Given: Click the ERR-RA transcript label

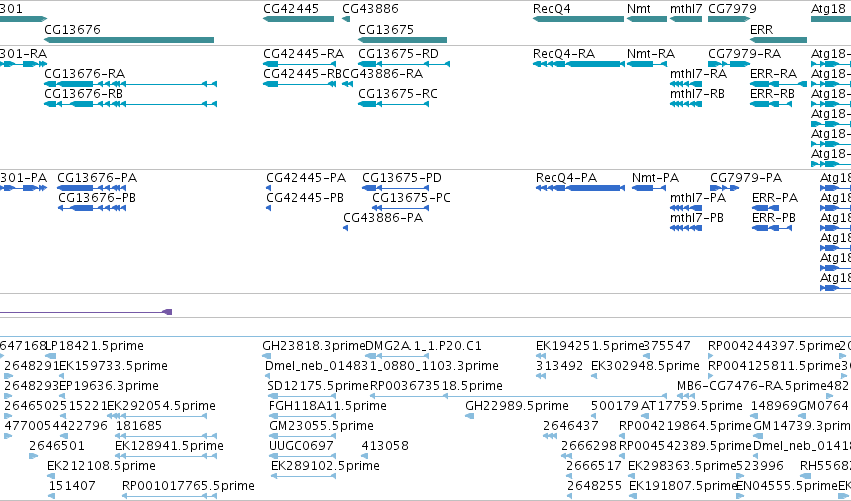Looking at the screenshot, I should point(773,73).
